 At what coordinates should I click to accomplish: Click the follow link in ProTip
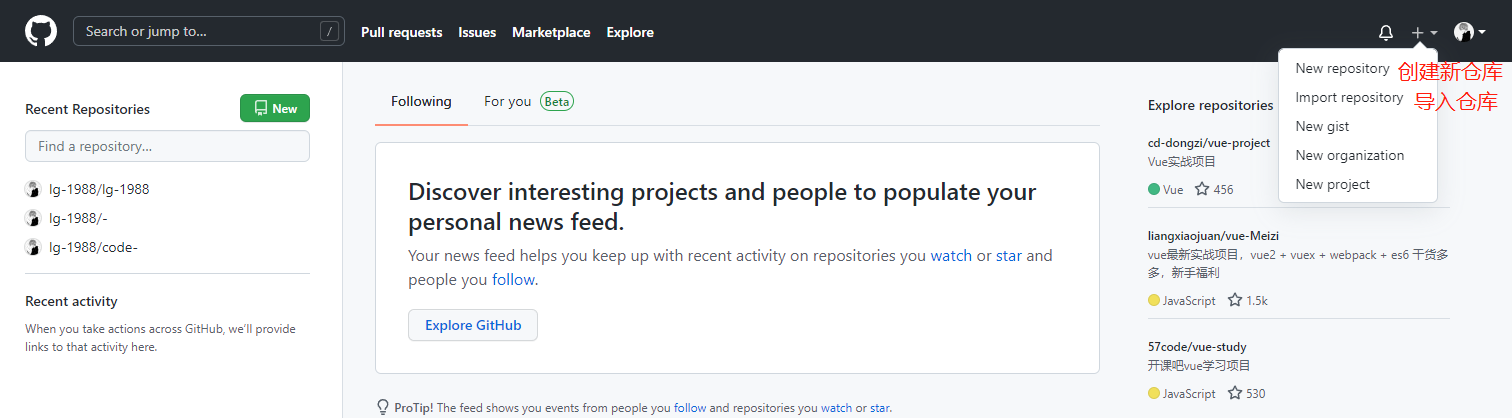(690, 408)
